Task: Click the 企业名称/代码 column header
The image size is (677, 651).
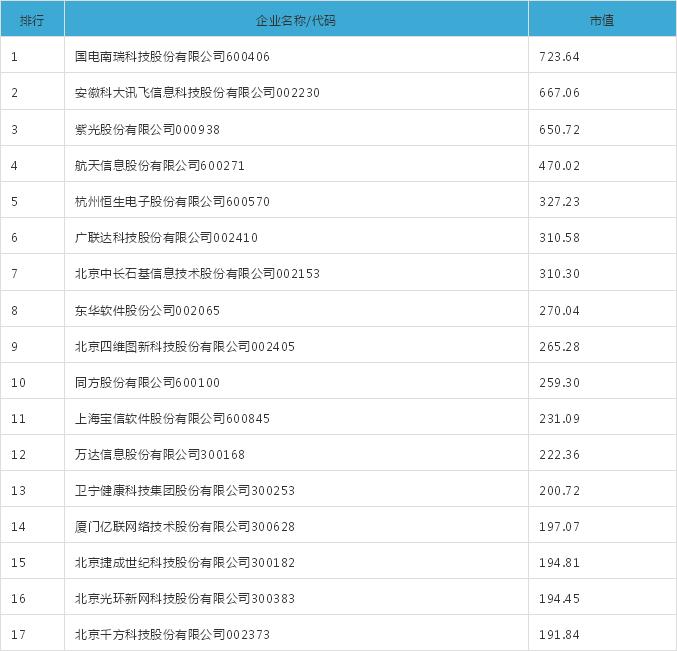Action: pyautogui.click(x=296, y=20)
